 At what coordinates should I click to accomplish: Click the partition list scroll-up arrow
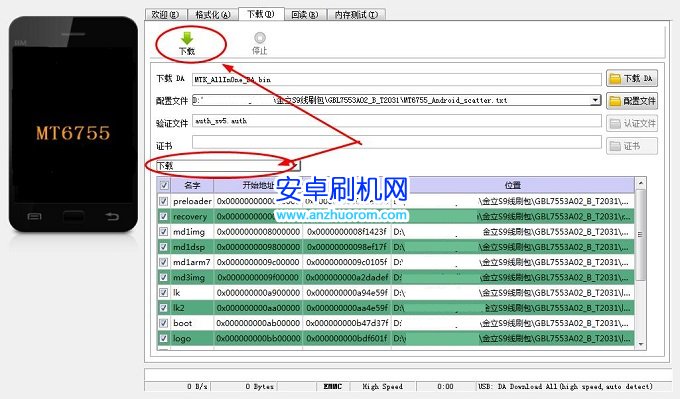tap(641, 183)
